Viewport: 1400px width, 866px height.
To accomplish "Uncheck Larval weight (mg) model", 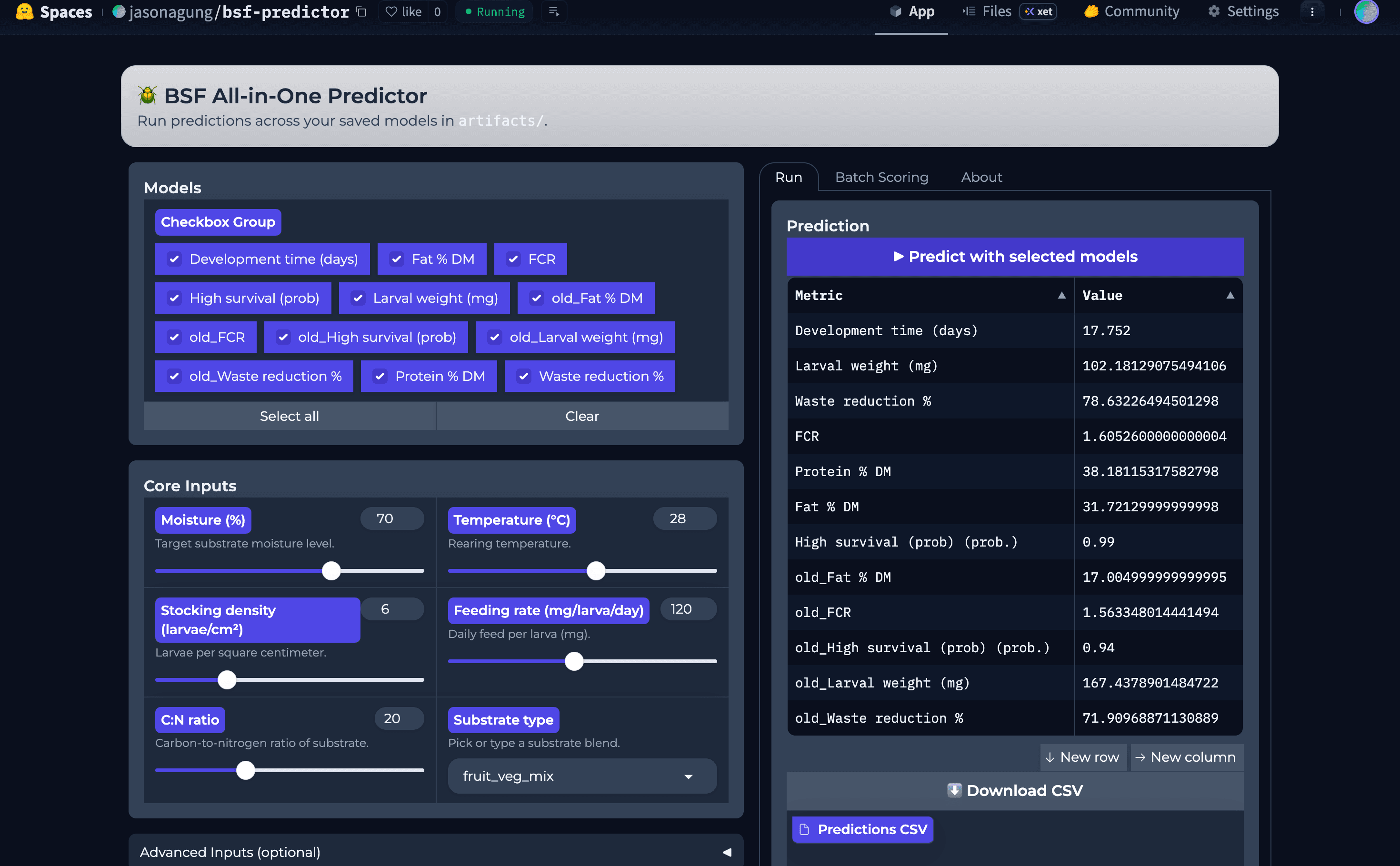I will [x=358, y=299].
